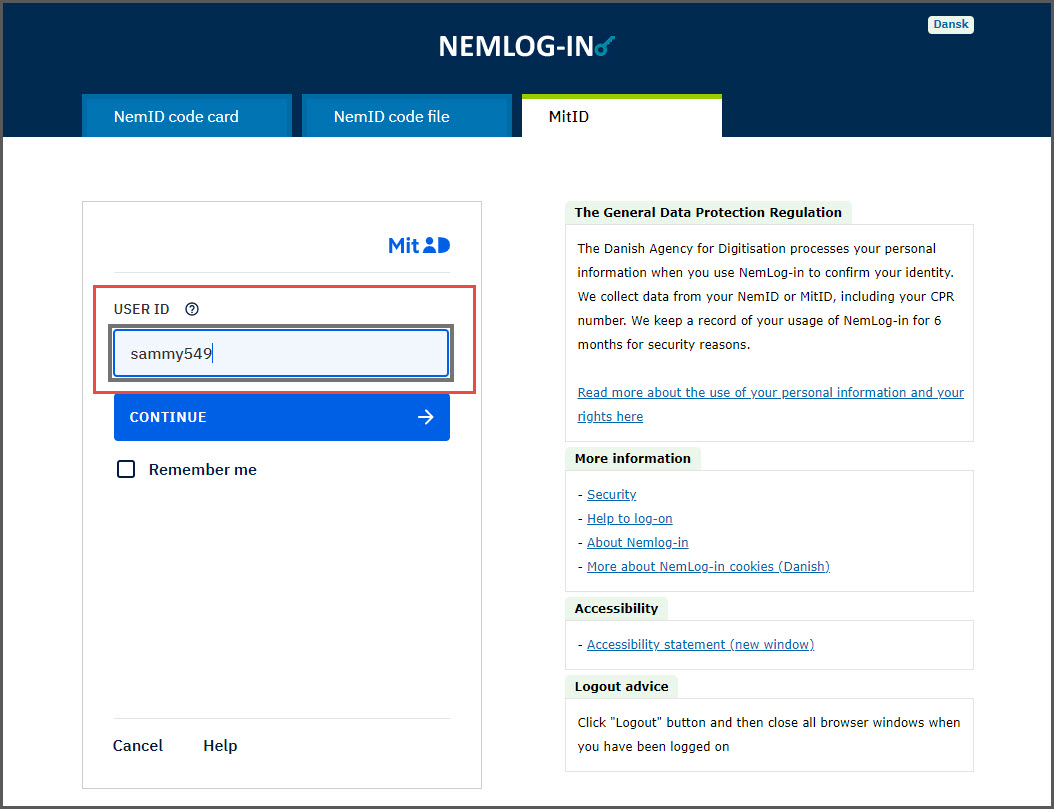Tick the Remember me checkbox
The width and height of the screenshot is (1054, 809).
point(126,469)
